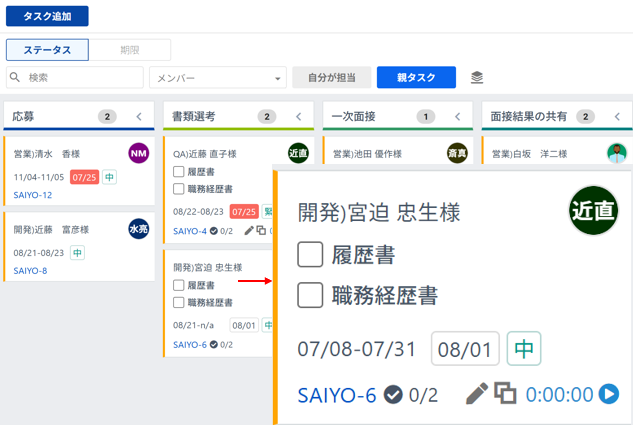Click the purple NM avatar on 清水 香 card
The height and width of the screenshot is (425, 633).
coord(138,153)
